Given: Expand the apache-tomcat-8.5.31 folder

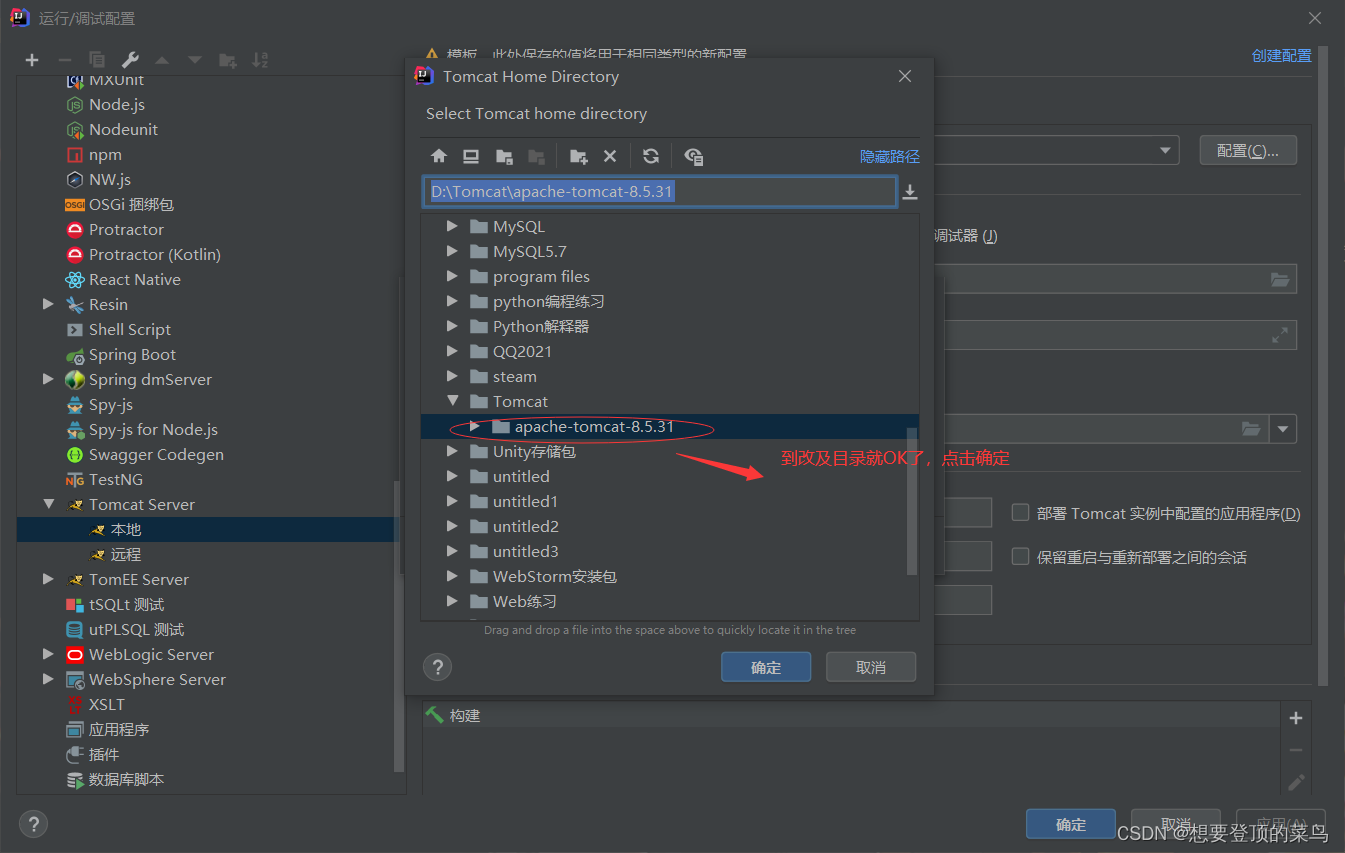Looking at the screenshot, I should pyautogui.click(x=475, y=427).
